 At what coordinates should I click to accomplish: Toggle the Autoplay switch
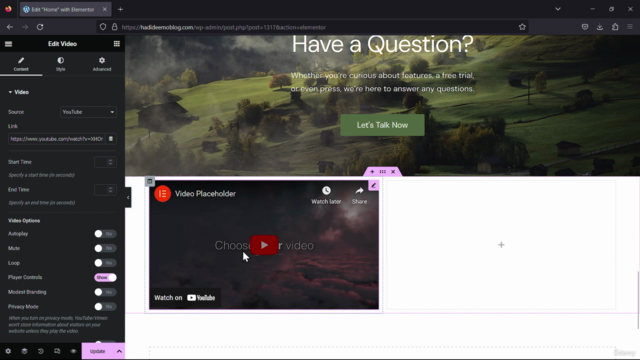coord(105,234)
